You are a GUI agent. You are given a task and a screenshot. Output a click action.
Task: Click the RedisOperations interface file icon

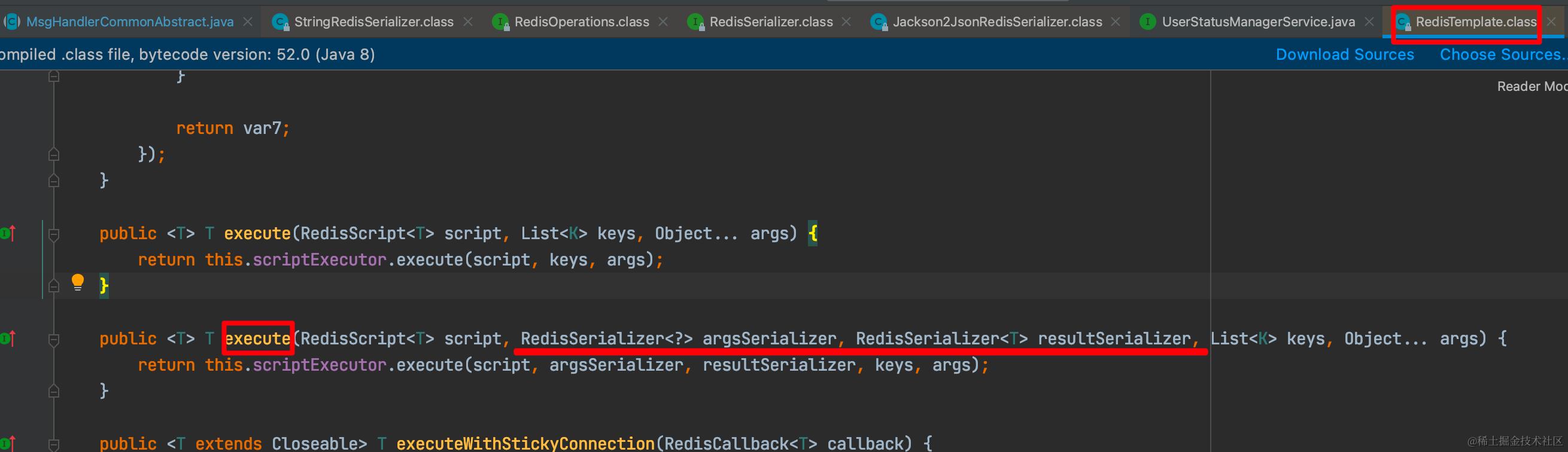[500, 22]
